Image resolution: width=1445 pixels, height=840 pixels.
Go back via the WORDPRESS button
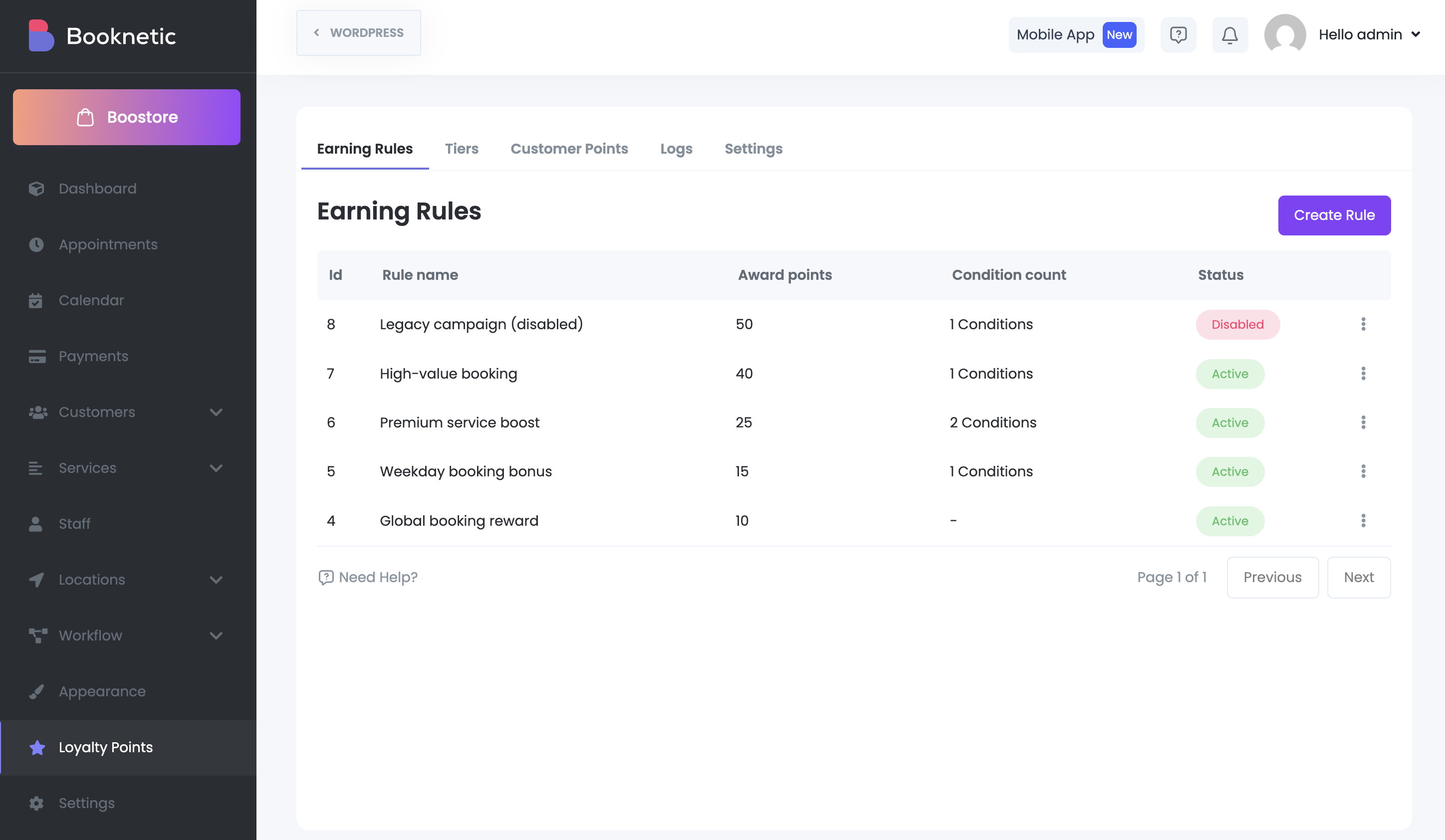click(x=358, y=33)
